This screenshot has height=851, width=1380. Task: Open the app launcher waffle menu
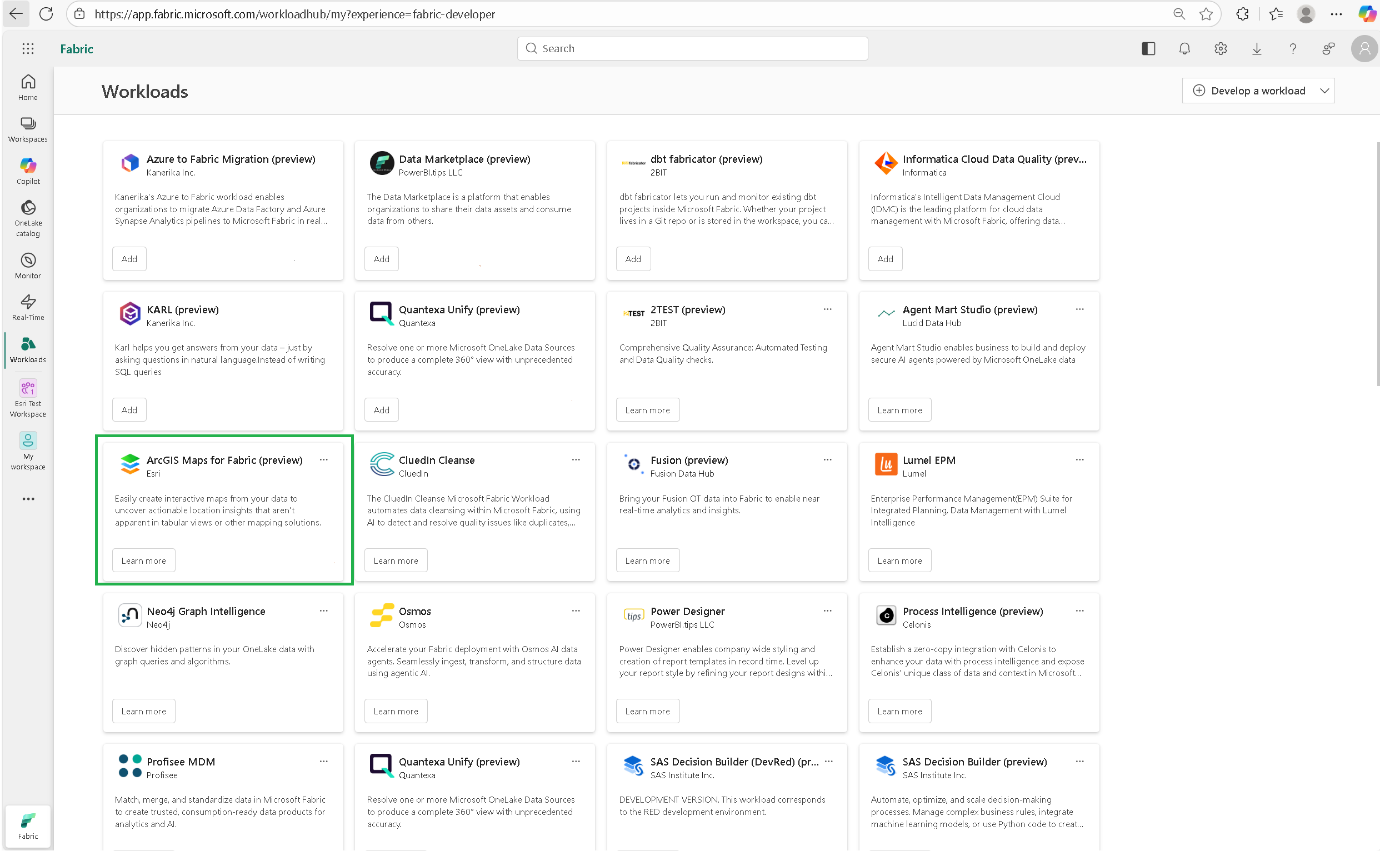(28, 48)
